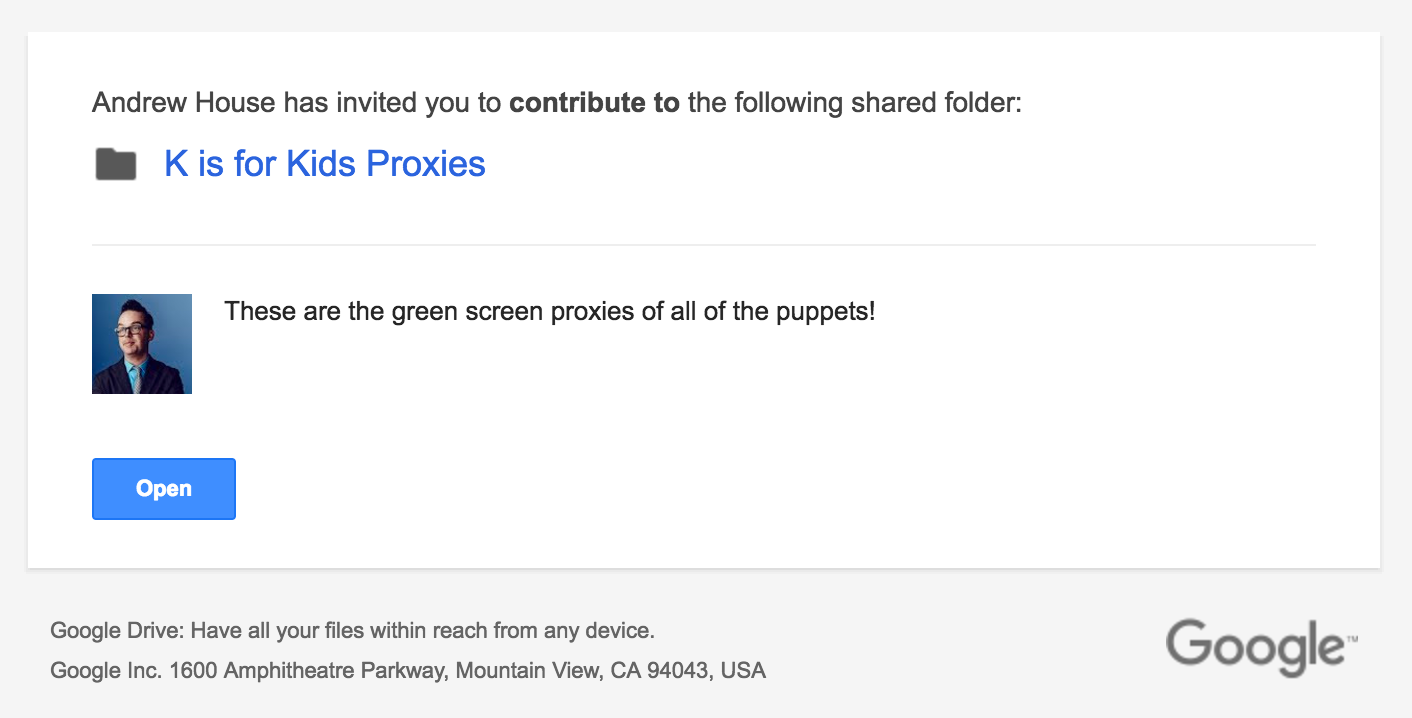Click the 'Andrew House' name in invitation

coord(184,103)
